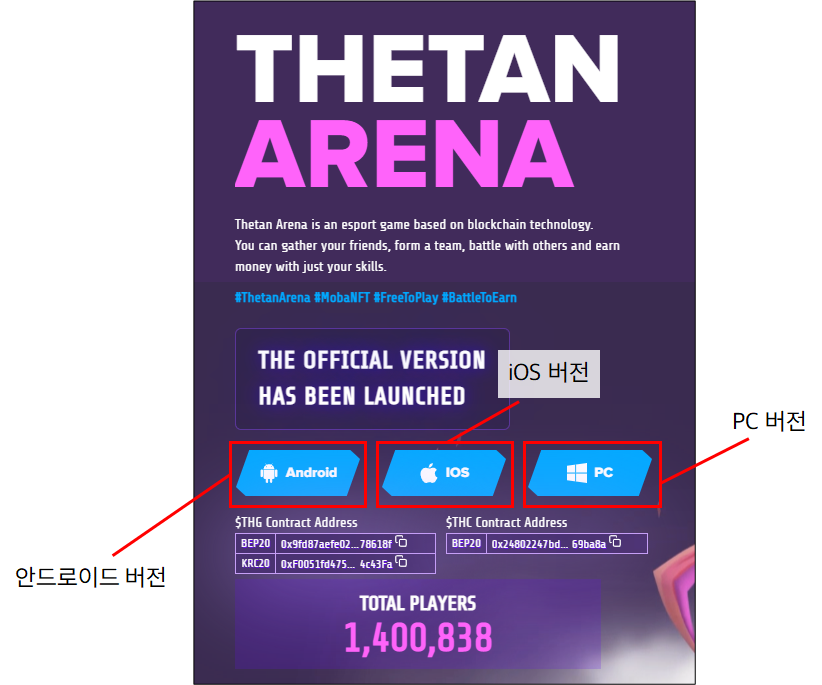Click the KRC20 network label
Screen dimensions: 822x685
256,565
